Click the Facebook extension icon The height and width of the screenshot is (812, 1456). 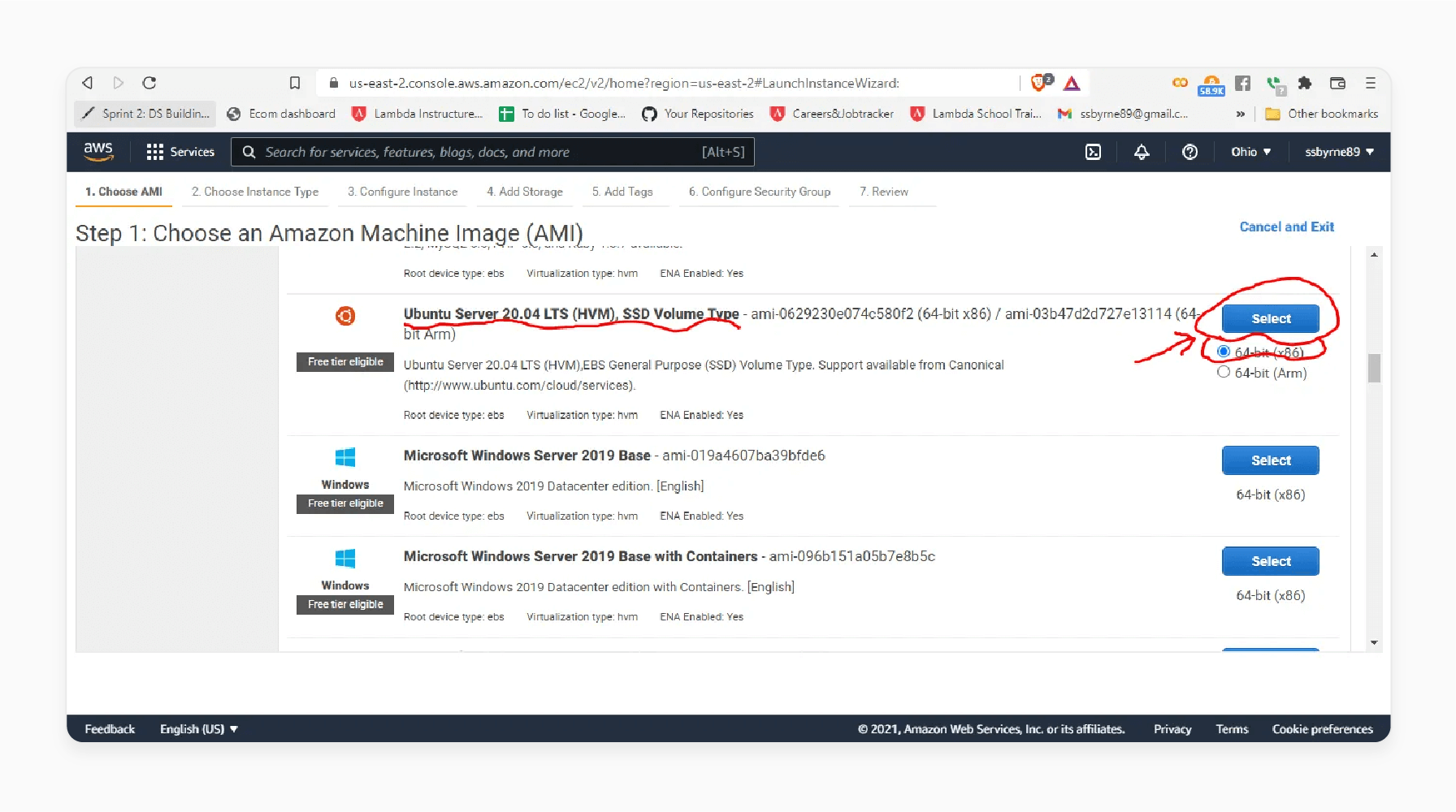pyautogui.click(x=1243, y=83)
